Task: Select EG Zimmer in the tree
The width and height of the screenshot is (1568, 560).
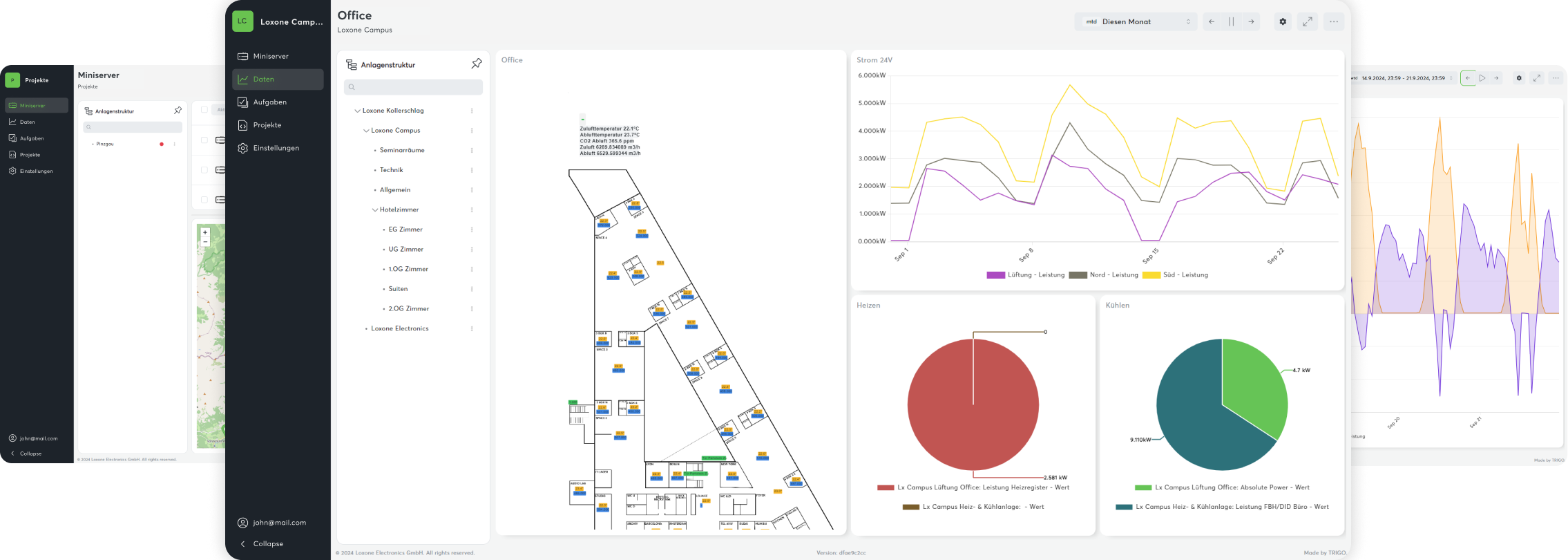Action: [x=405, y=230]
